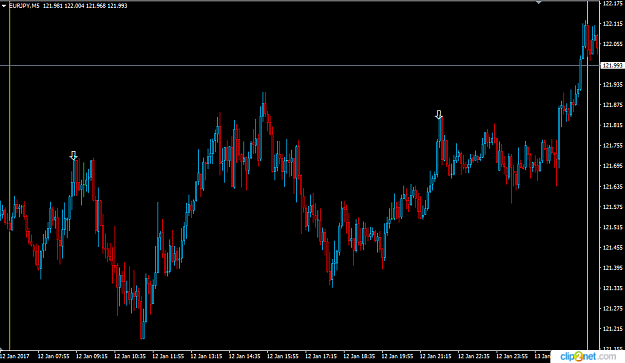
Task: Click the 12 Jan 13:15 time label
Action: 206,356
